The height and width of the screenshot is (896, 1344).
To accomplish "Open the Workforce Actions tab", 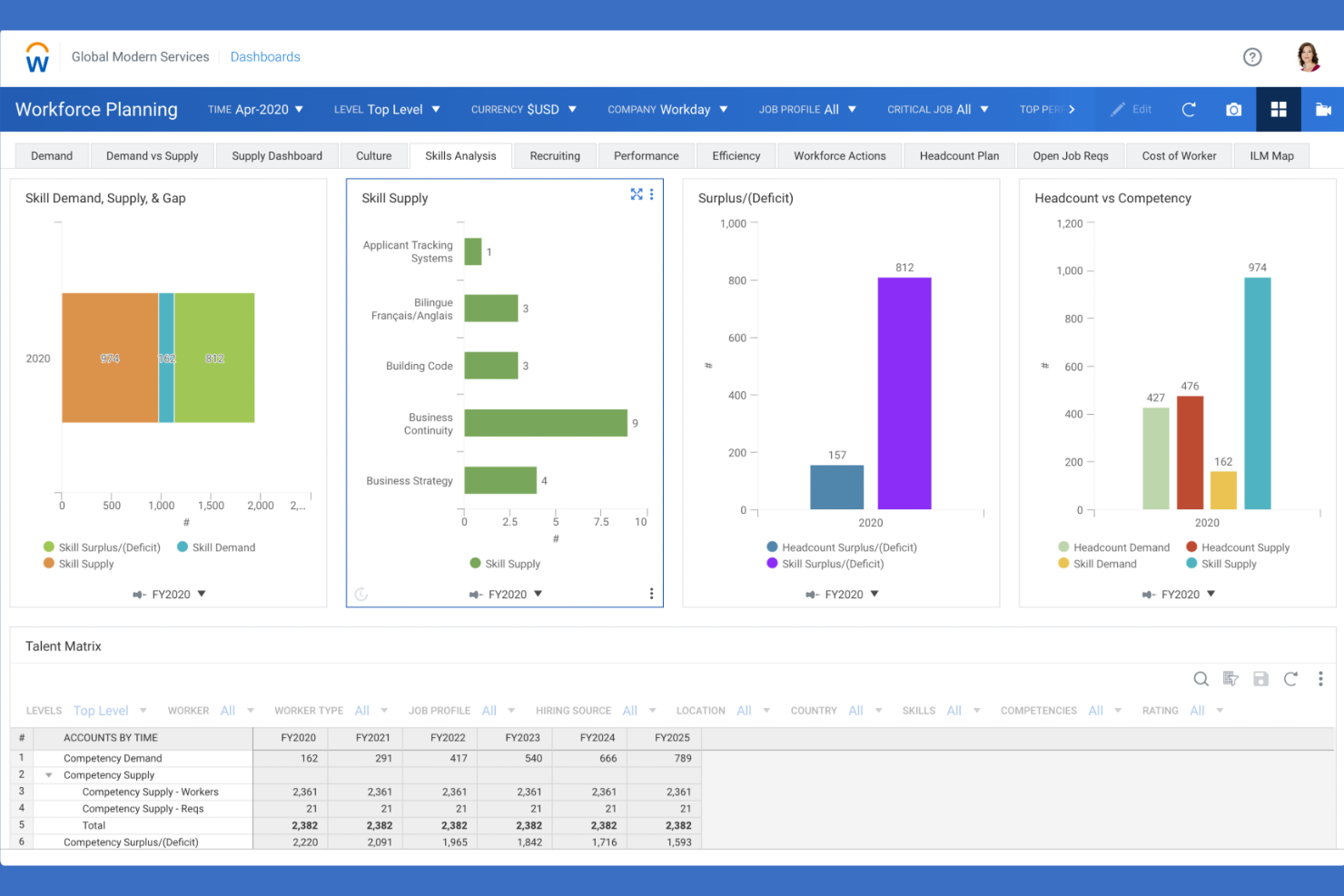I will click(x=840, y=156).
